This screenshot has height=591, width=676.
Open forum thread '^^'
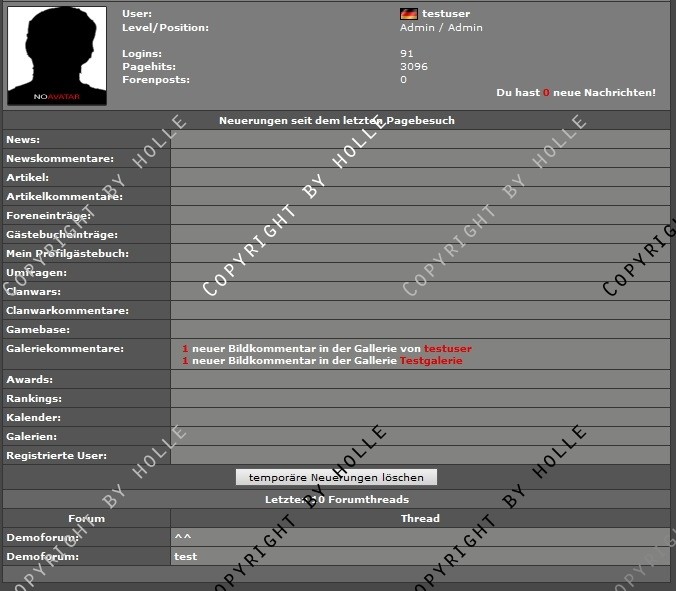click(x=183, y=537)
